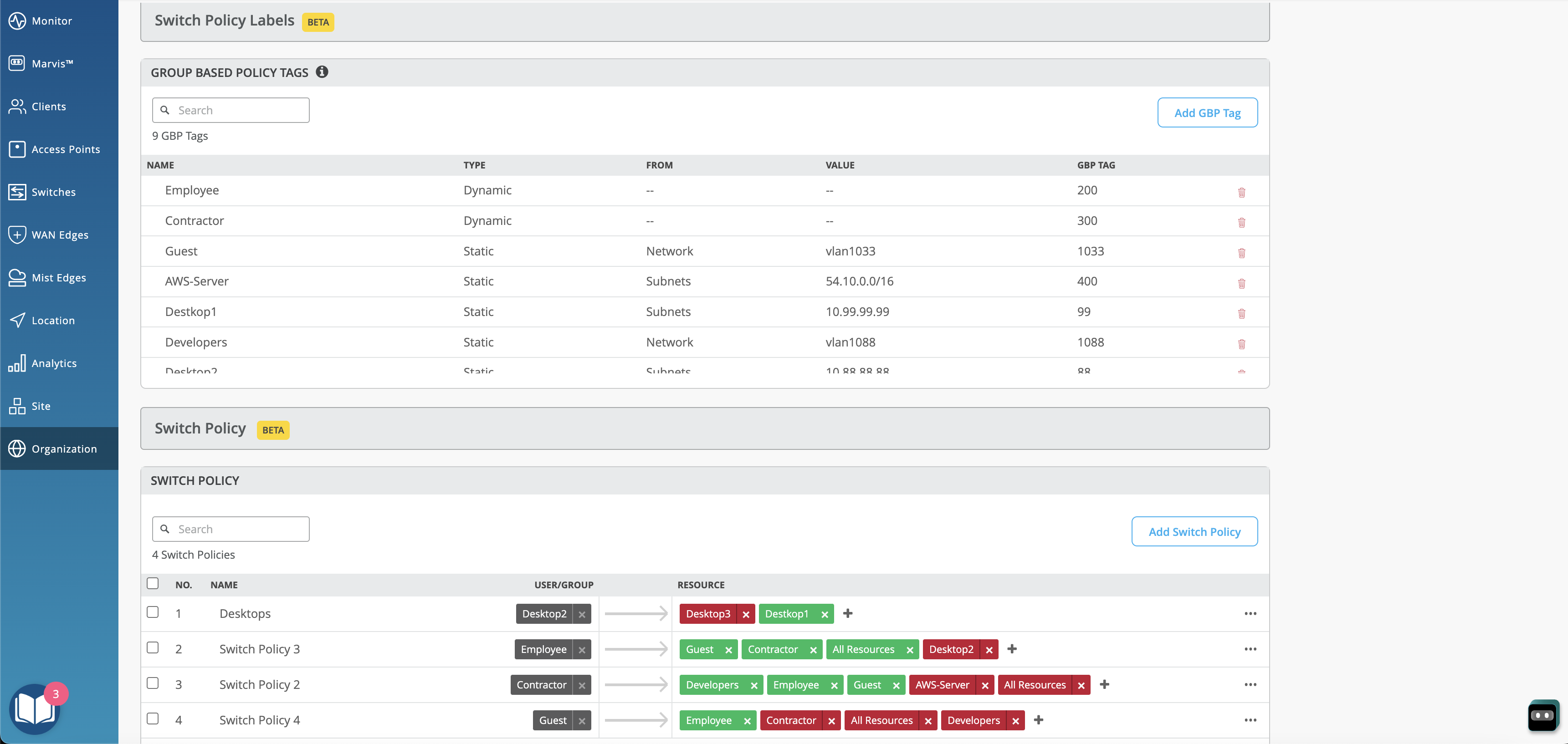Expand options menu for Switch Policy 4
1568x744 pixels.
tap(1250, 720)
